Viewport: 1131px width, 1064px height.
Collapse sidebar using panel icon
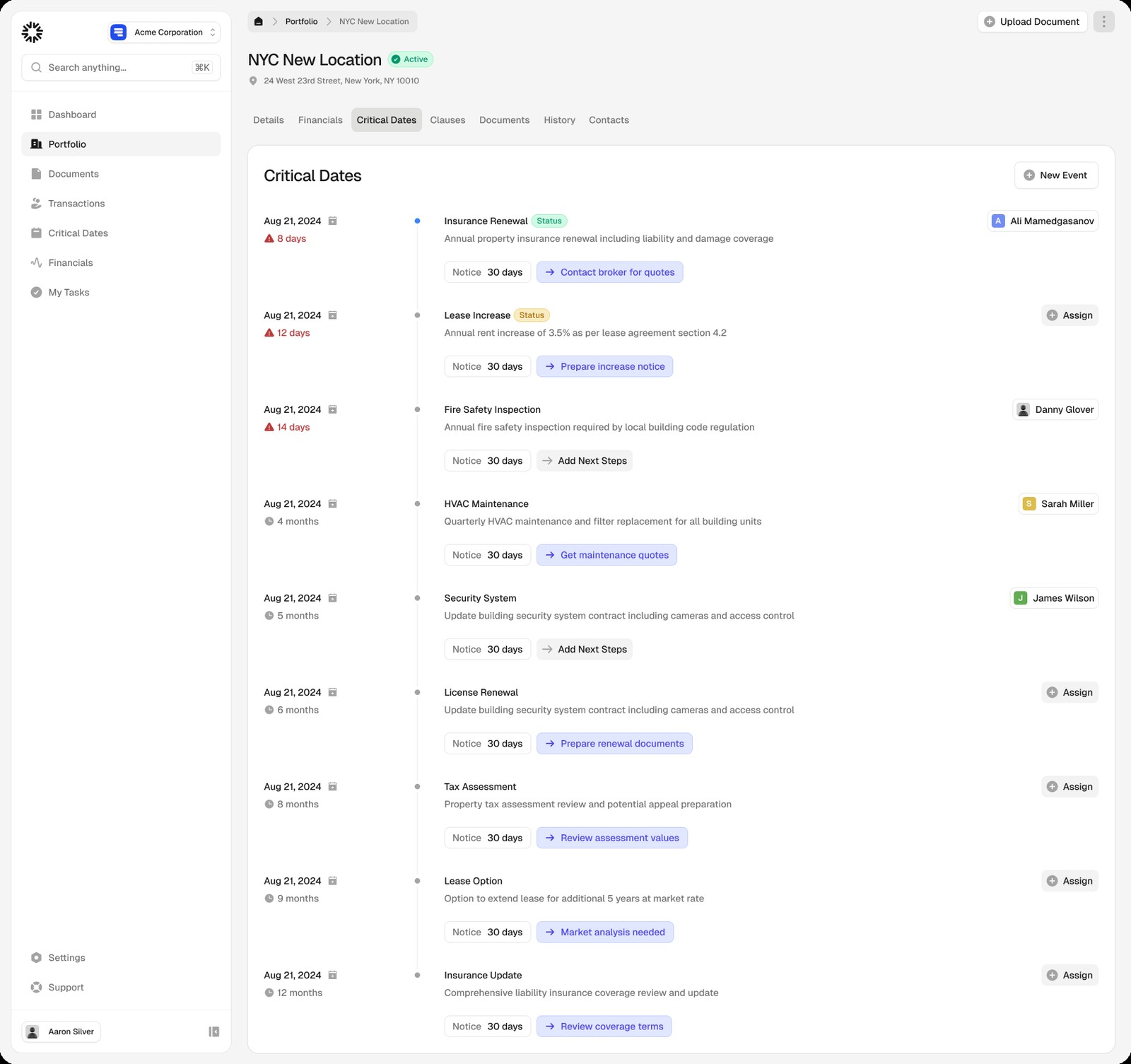(213, 1031)
